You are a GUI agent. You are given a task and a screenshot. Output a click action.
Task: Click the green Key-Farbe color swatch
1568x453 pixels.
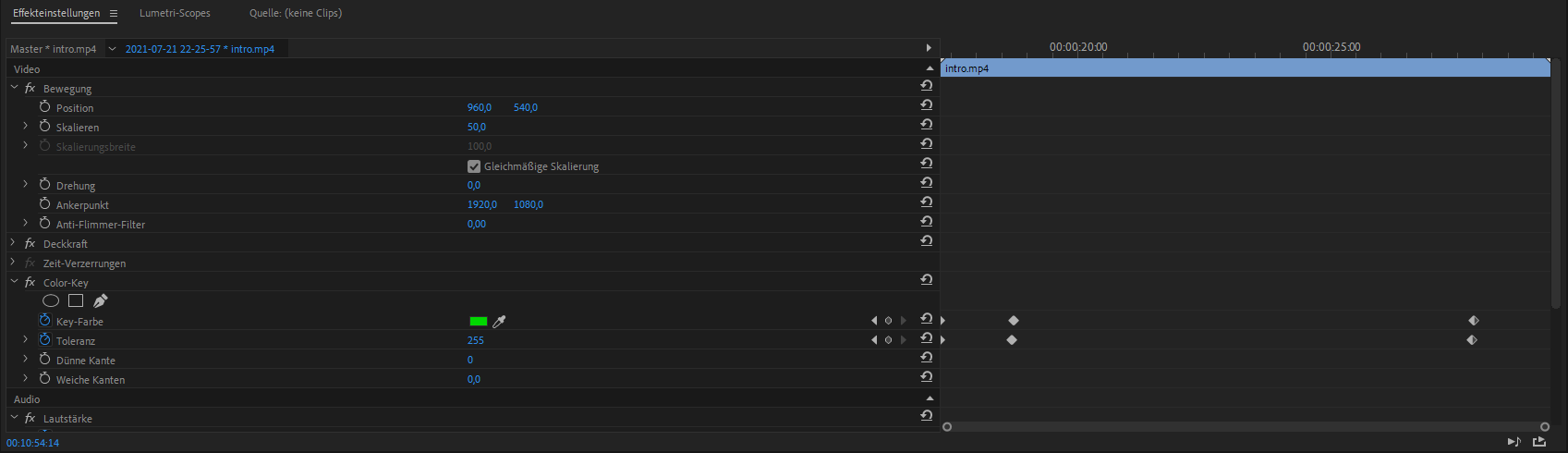[478, 322]
